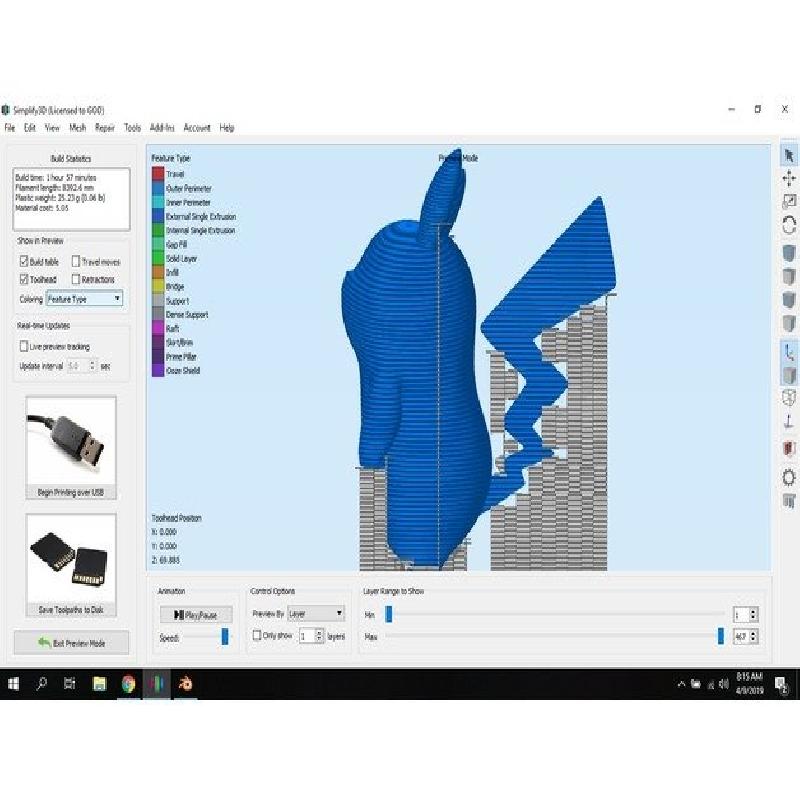The image size is (800, 800).
Task: Toggle solid model rendering icon
Action: coord(789,375)
